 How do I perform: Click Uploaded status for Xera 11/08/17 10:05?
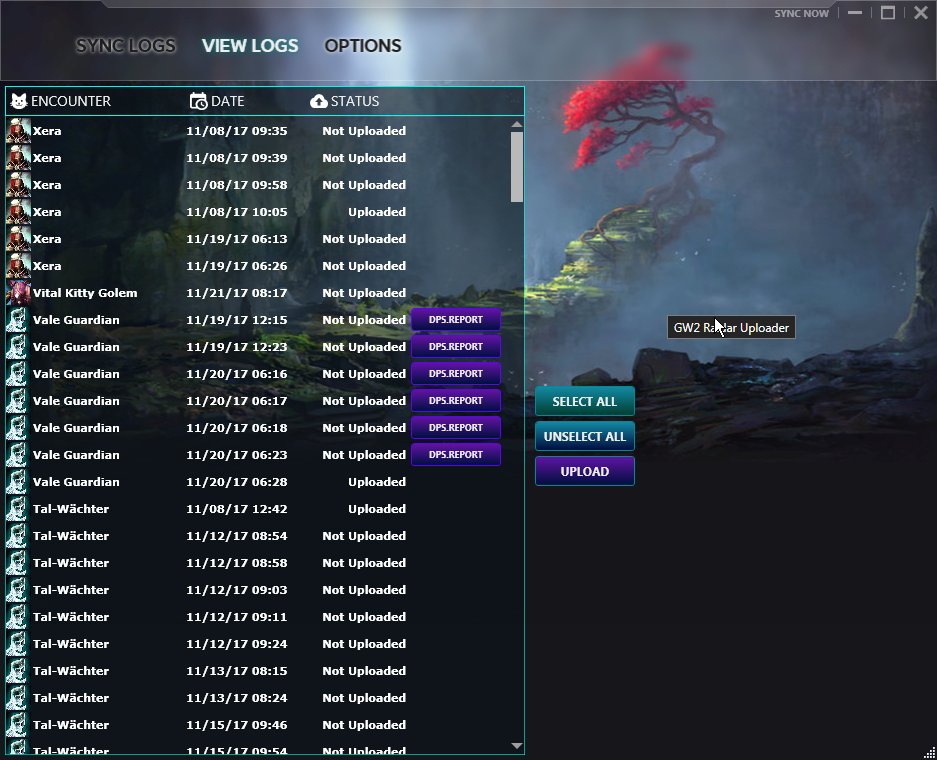tap(377, 212)
